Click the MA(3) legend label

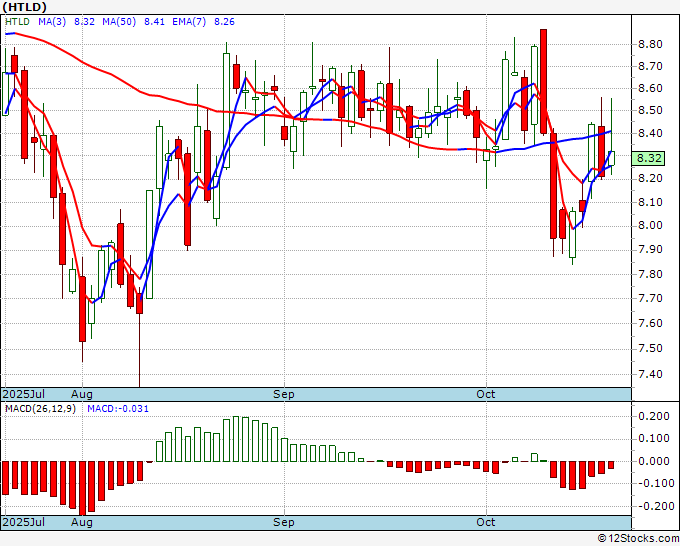point(52,22)
